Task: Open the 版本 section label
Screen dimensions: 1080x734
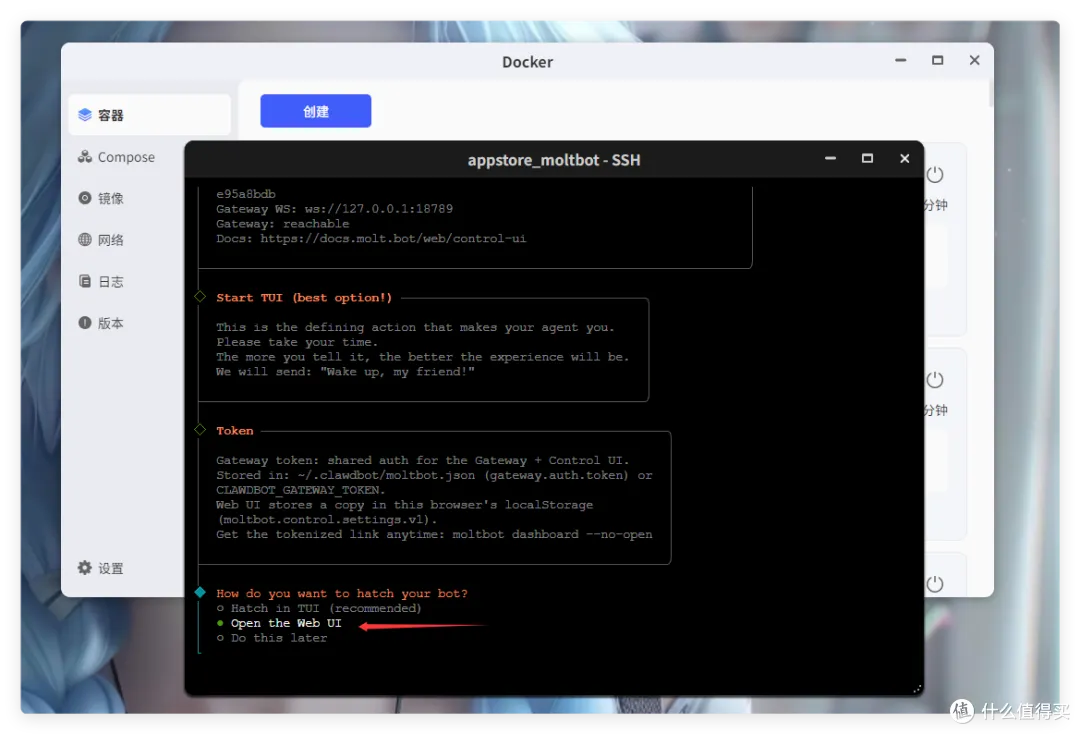Action: point(111,323)
